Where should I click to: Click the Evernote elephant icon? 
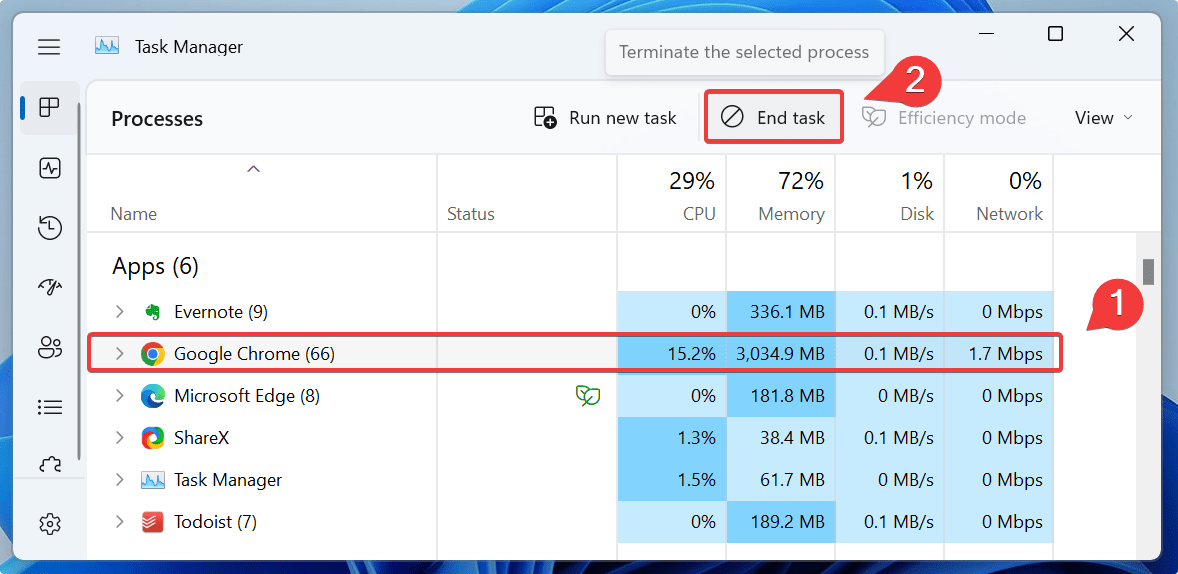pos(153,312)
